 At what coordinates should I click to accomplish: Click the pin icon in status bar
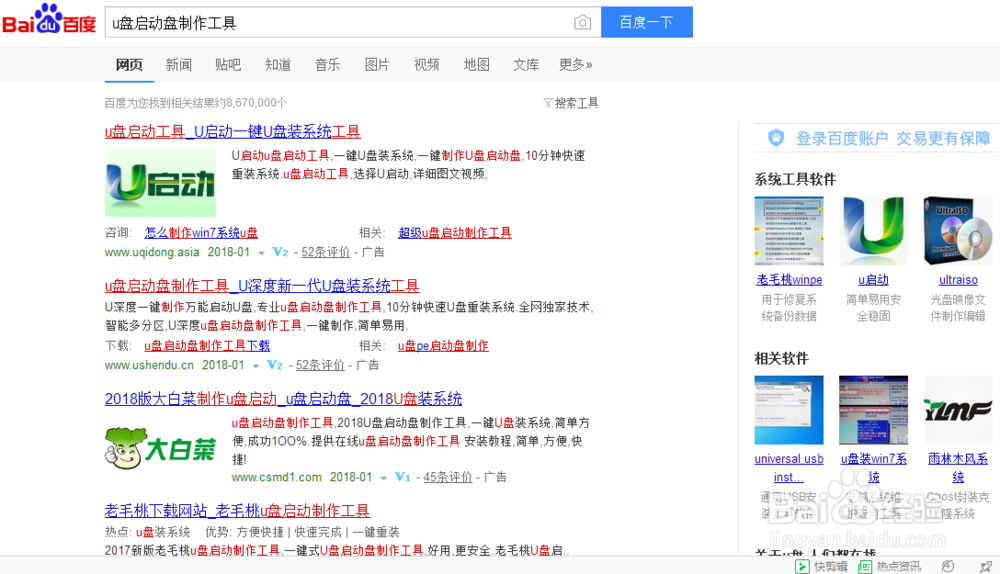(x=986, y=566)
